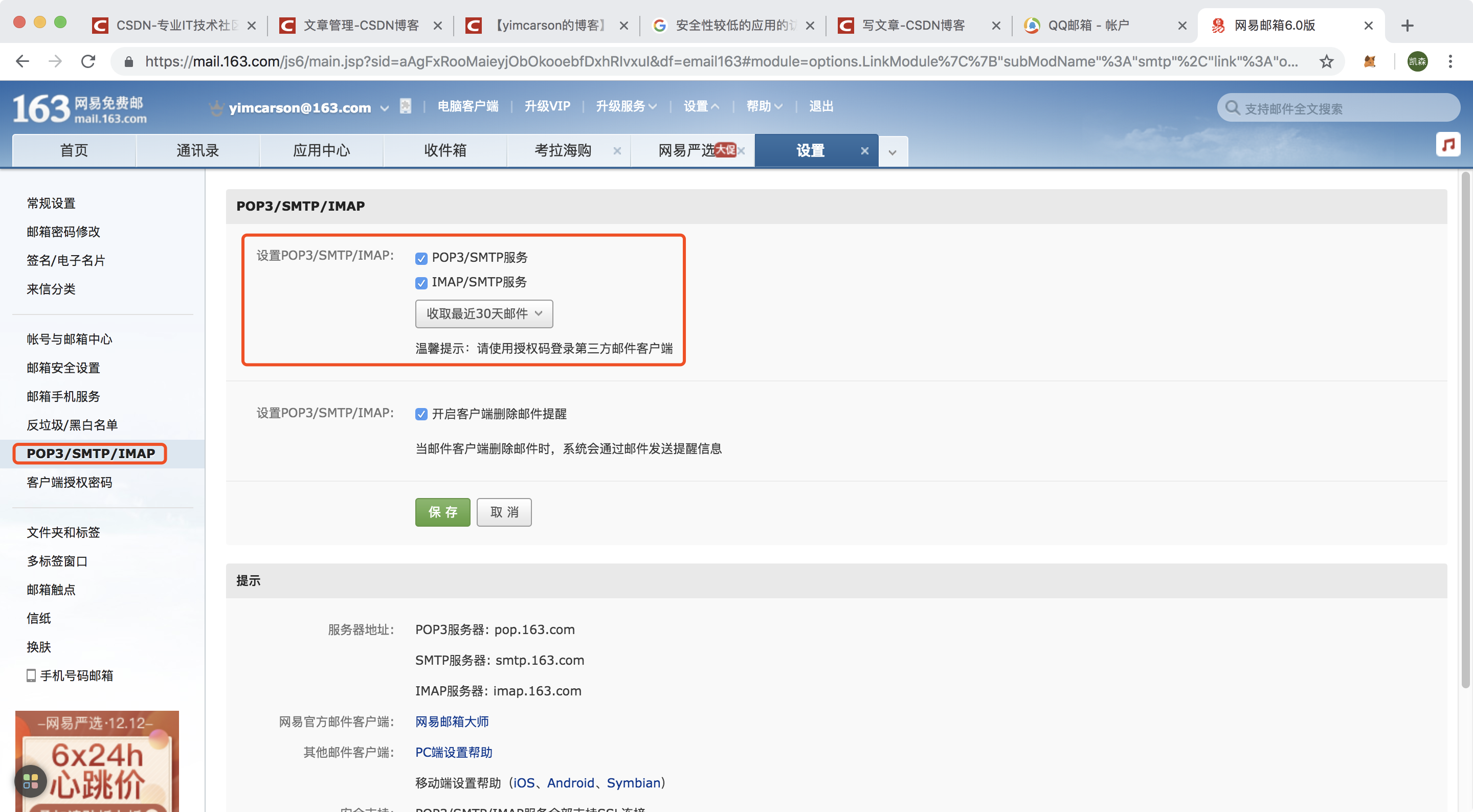
Task: Close the 网易邮箱6.0版 browser tab
Action: [1368, 26]
